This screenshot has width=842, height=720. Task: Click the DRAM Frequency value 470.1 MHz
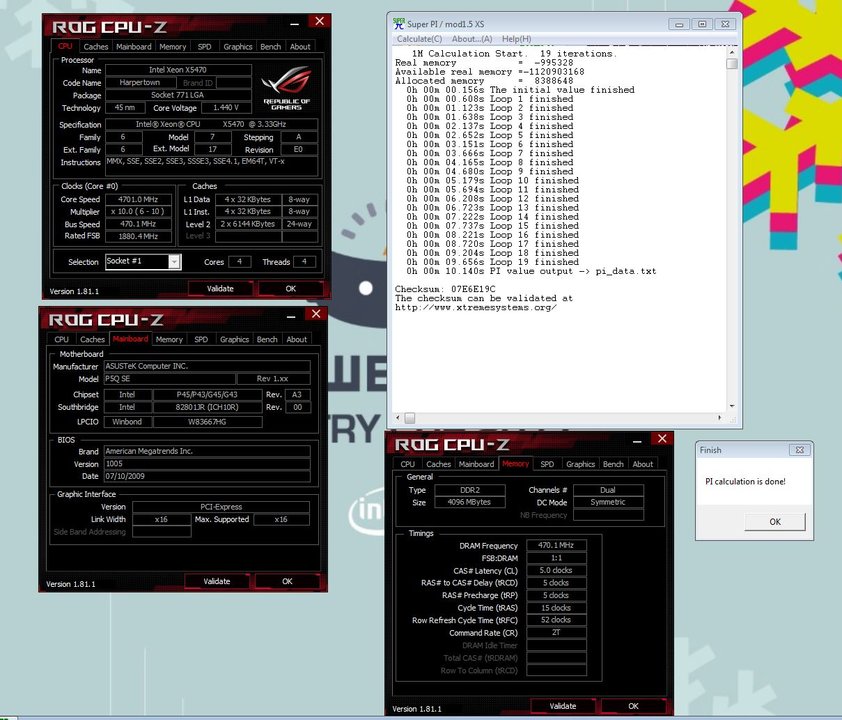[556, 545]
